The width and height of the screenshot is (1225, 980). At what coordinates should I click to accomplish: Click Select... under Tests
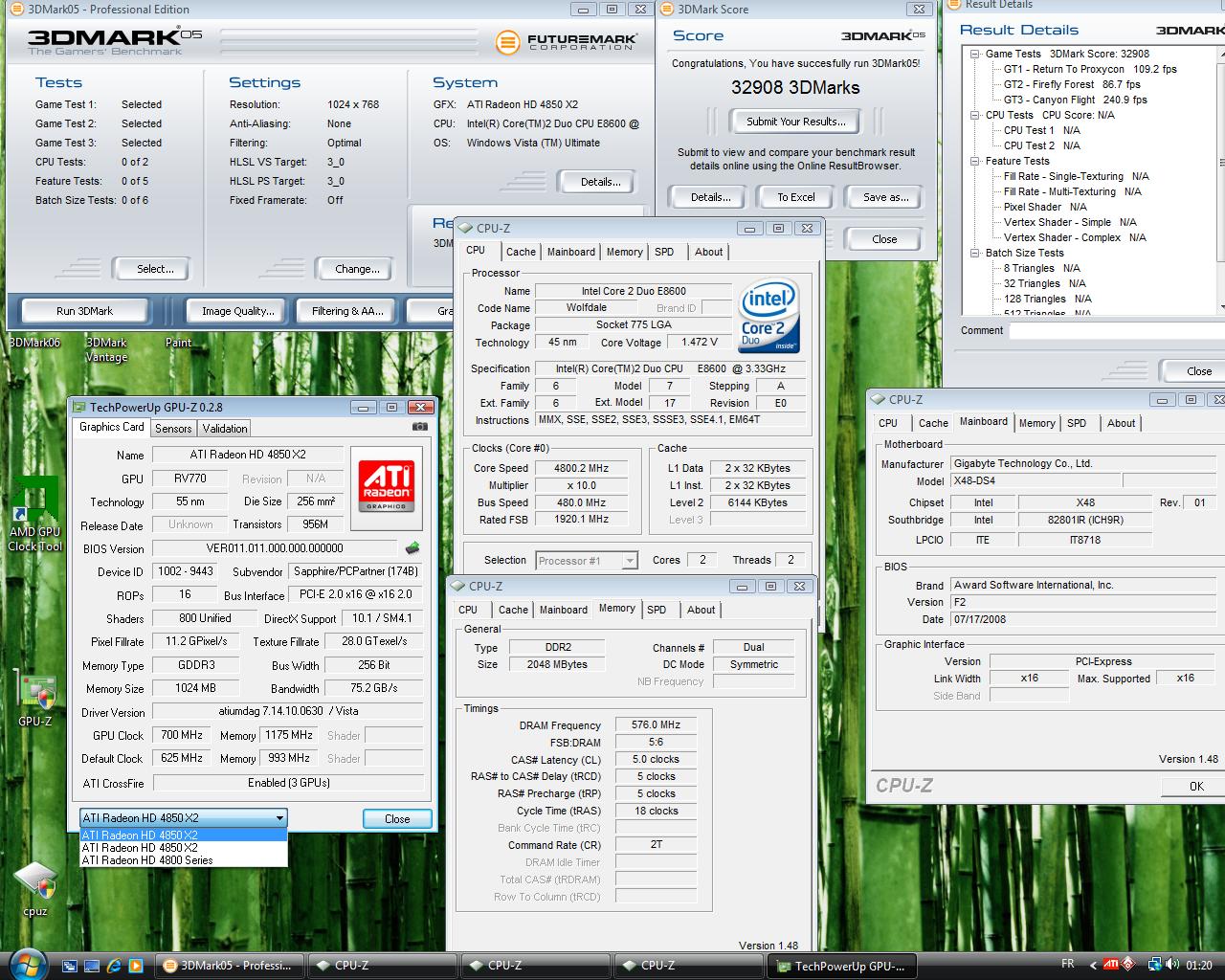[x=154, y=269]
